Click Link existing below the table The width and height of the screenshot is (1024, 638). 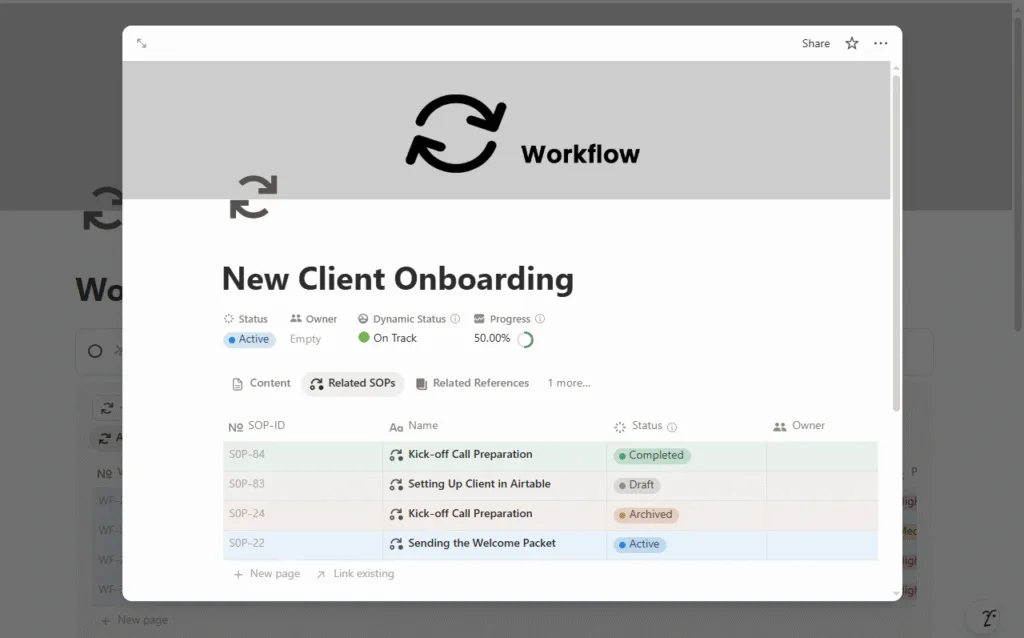tap(355, 574)
